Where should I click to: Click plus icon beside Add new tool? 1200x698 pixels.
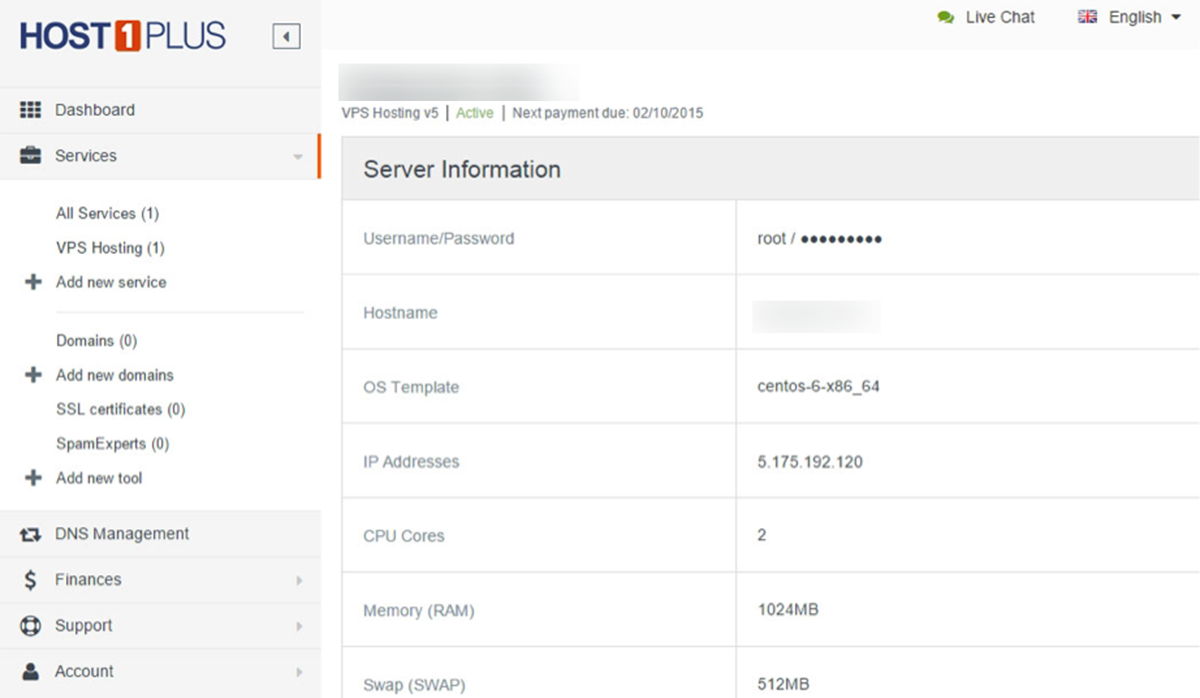[x=33, y=478]
